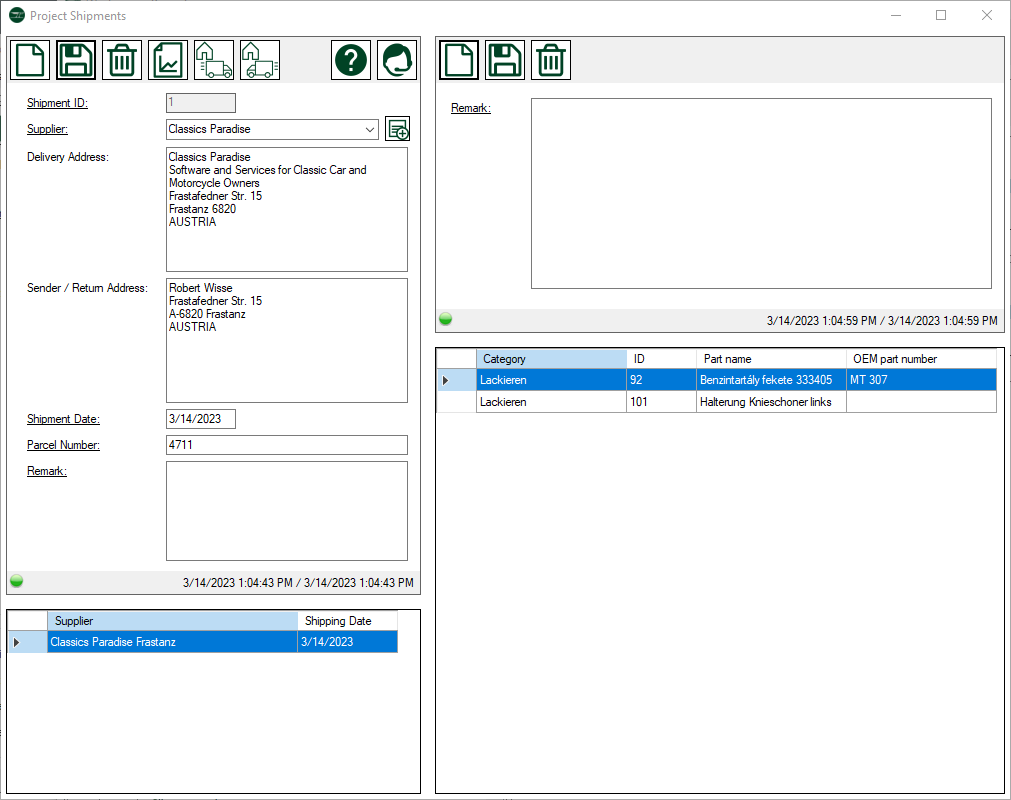Create a new part entry in right panel
Screen dimensions: 1011x800
coord(459,60)
